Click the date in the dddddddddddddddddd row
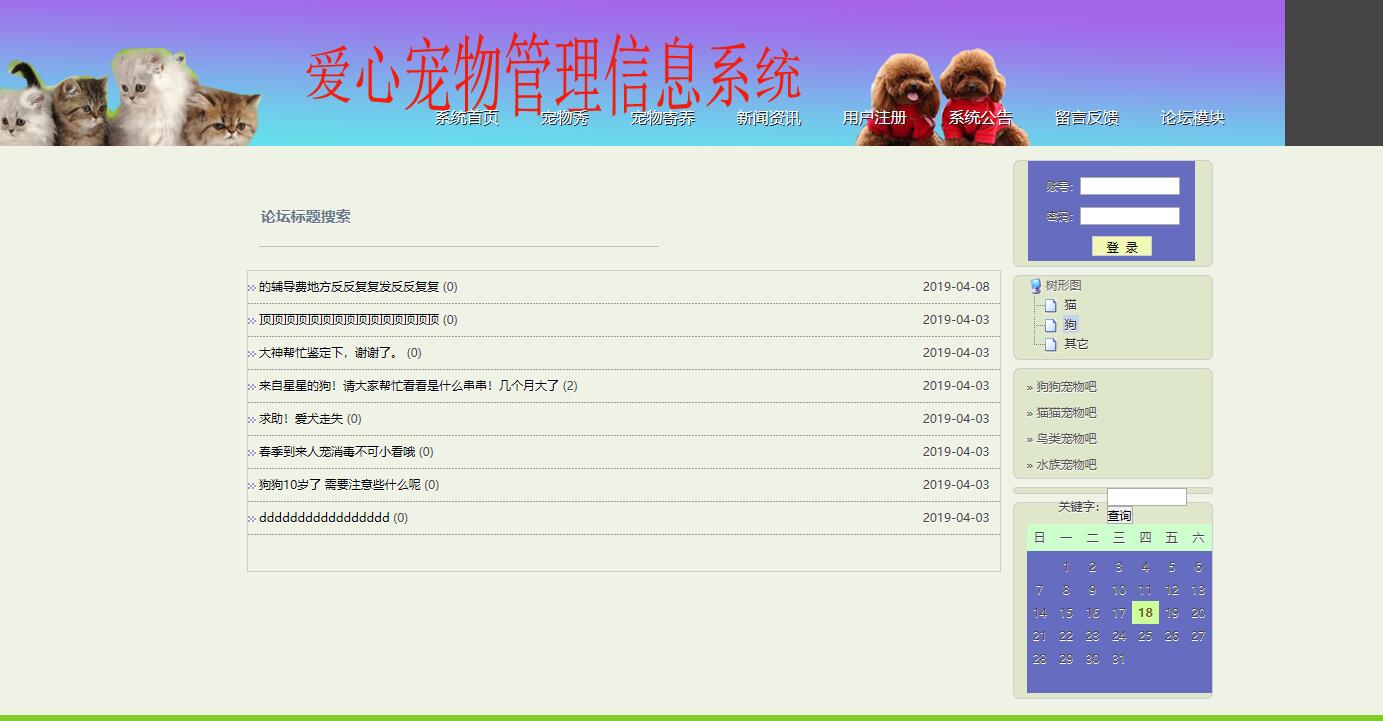 pos(956,518)
